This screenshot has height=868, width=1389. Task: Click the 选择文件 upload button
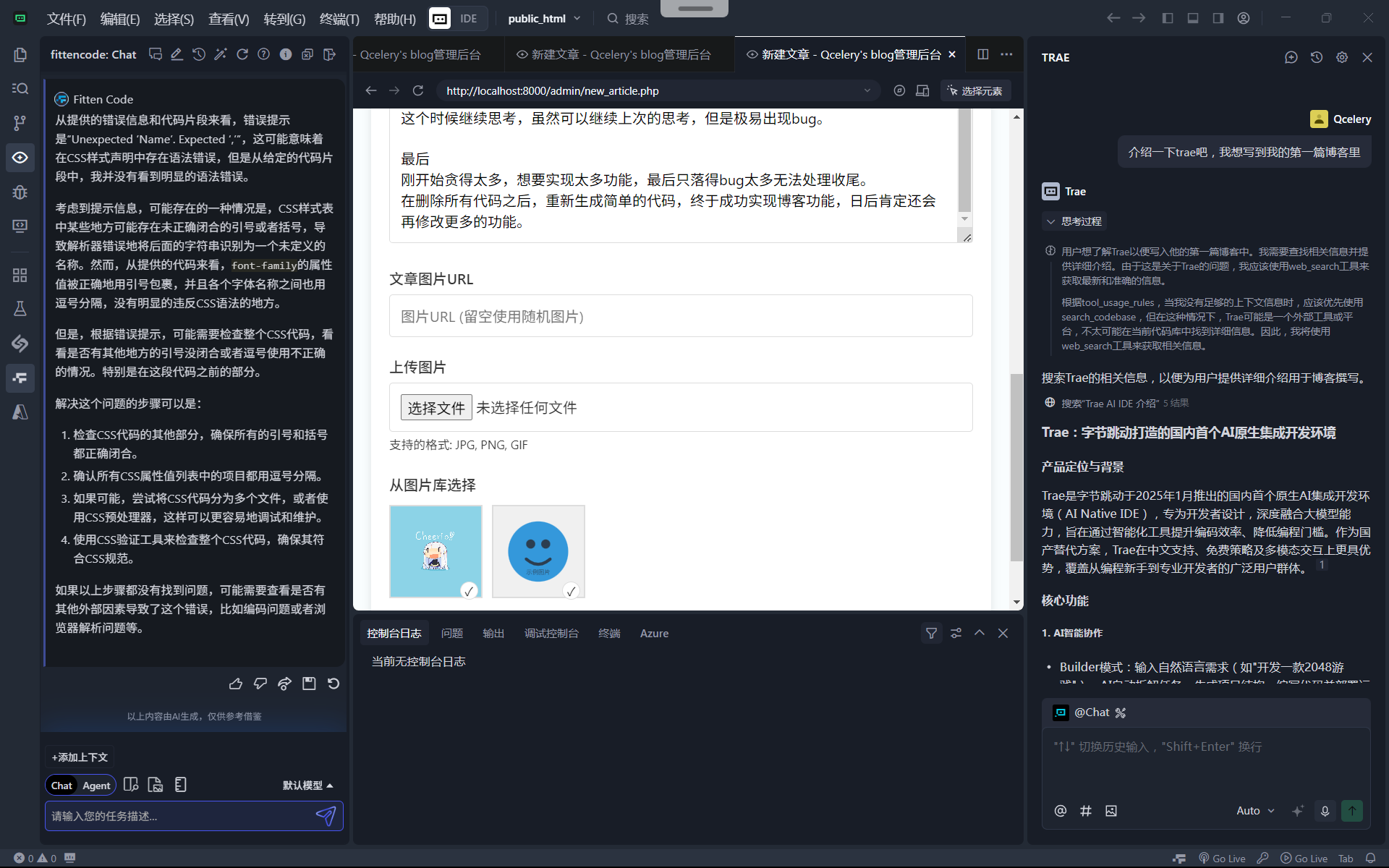[x=436, y=408]
